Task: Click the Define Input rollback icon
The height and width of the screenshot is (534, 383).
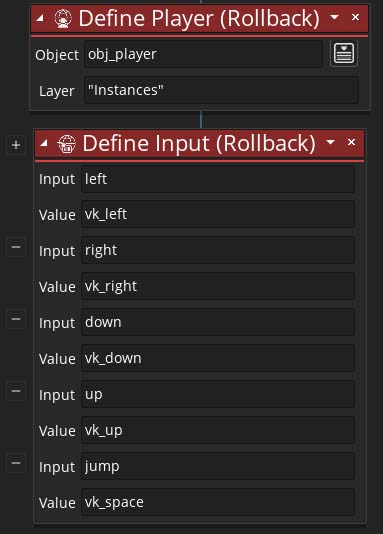Action: pos(66,143)
